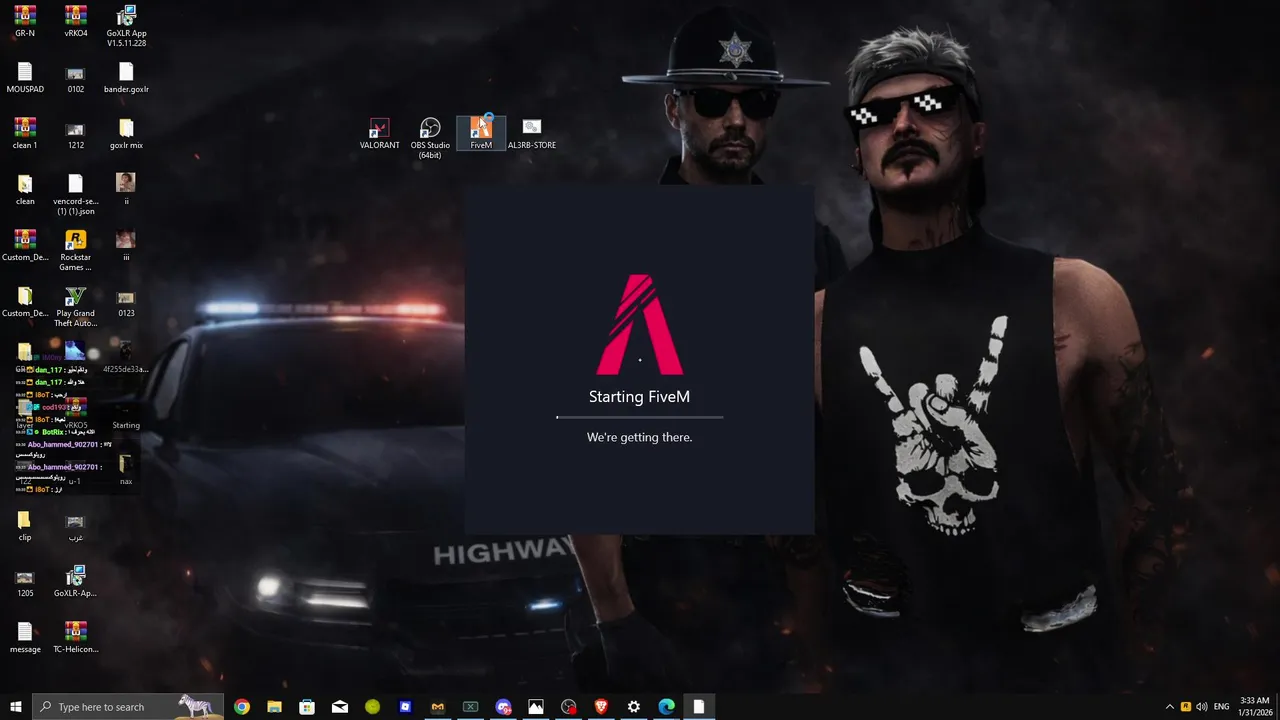Open the 1205 image file

pyautogui.click(x=25, y=582)
